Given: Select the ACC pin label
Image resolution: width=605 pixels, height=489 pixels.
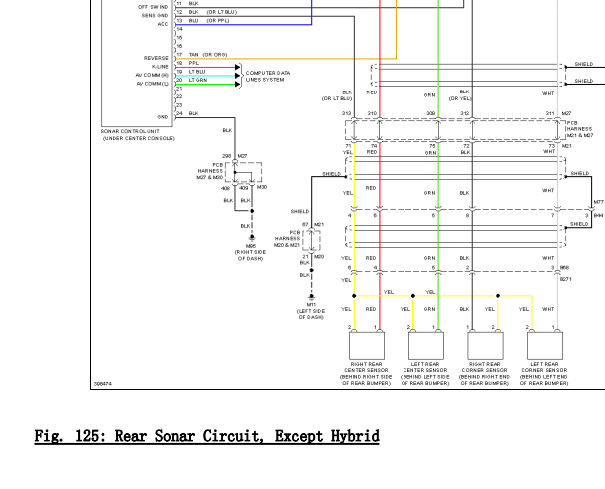Looking at the screenshot, I should (x=163, y=24).
